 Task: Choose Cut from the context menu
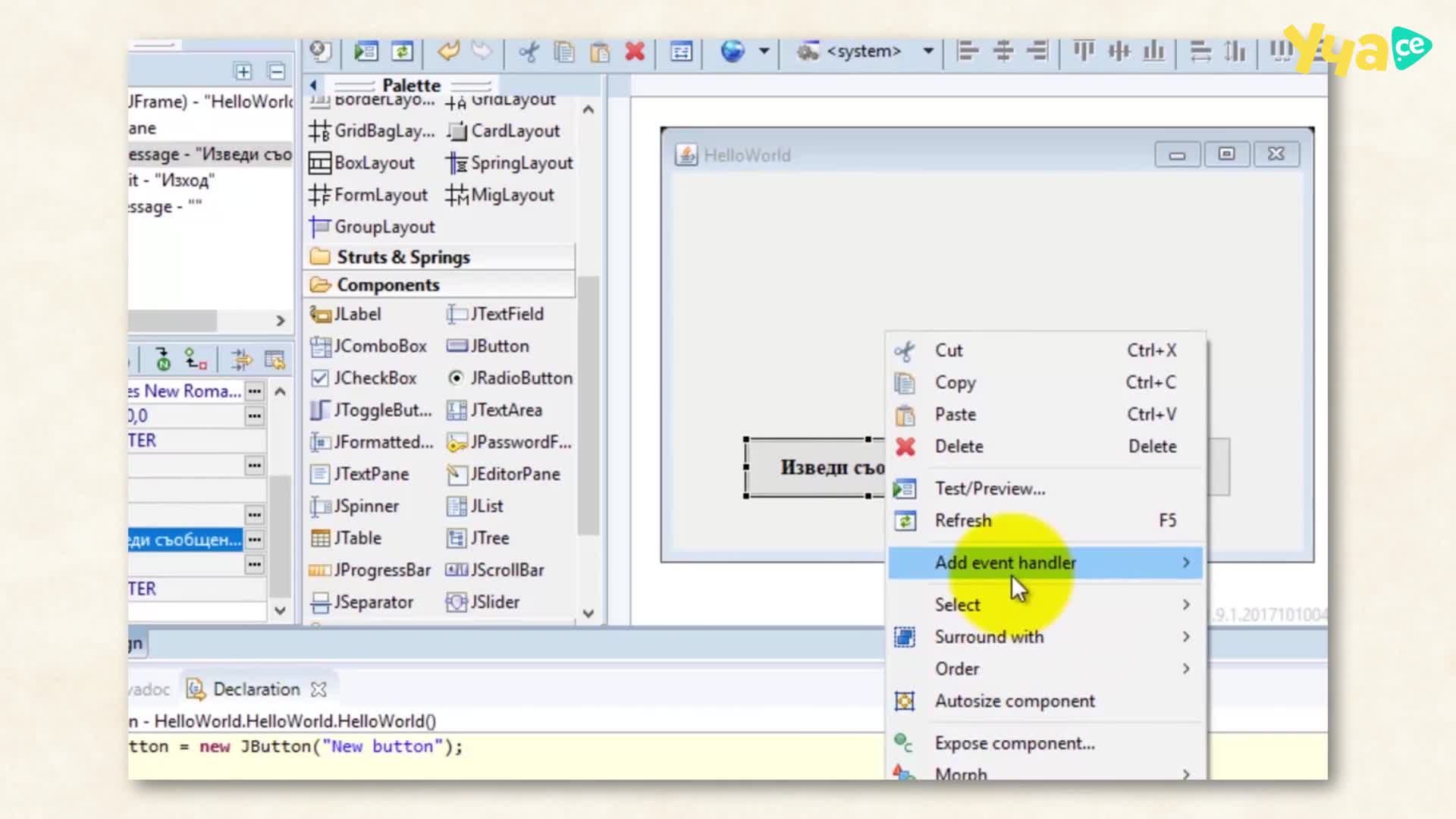(x=1045, y=351)
